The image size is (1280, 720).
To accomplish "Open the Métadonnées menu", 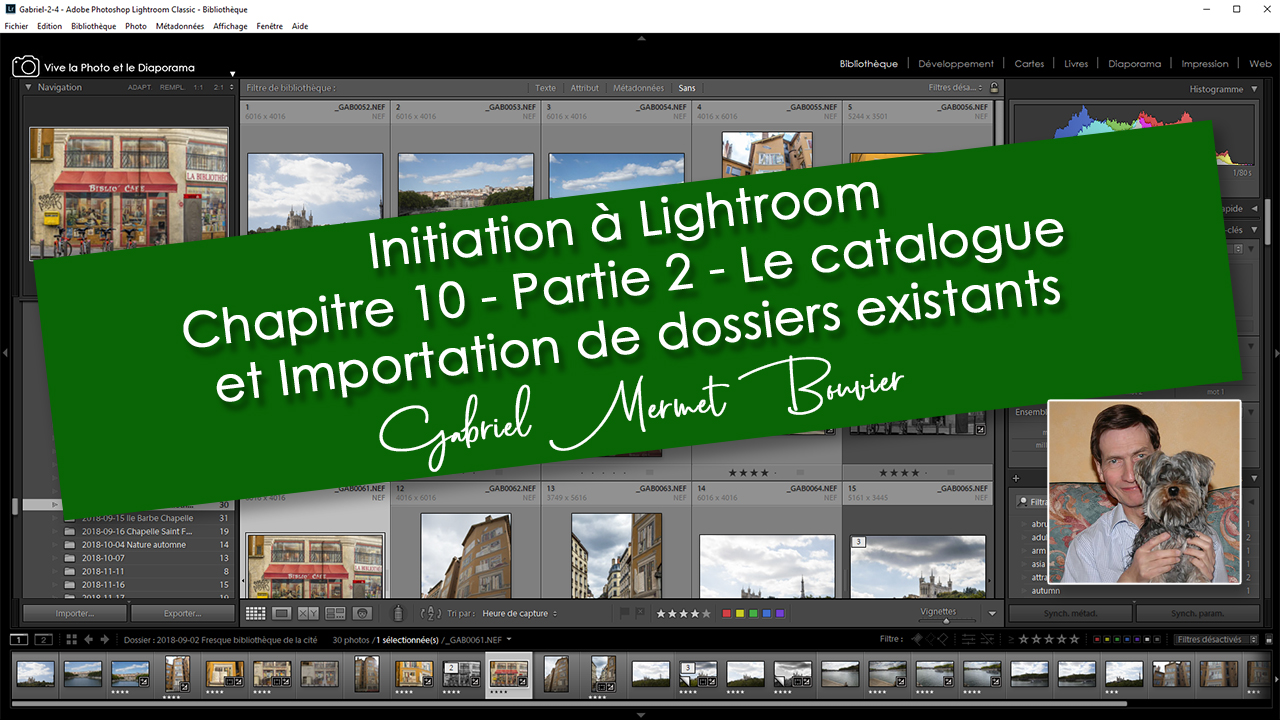I will (180, 26).
